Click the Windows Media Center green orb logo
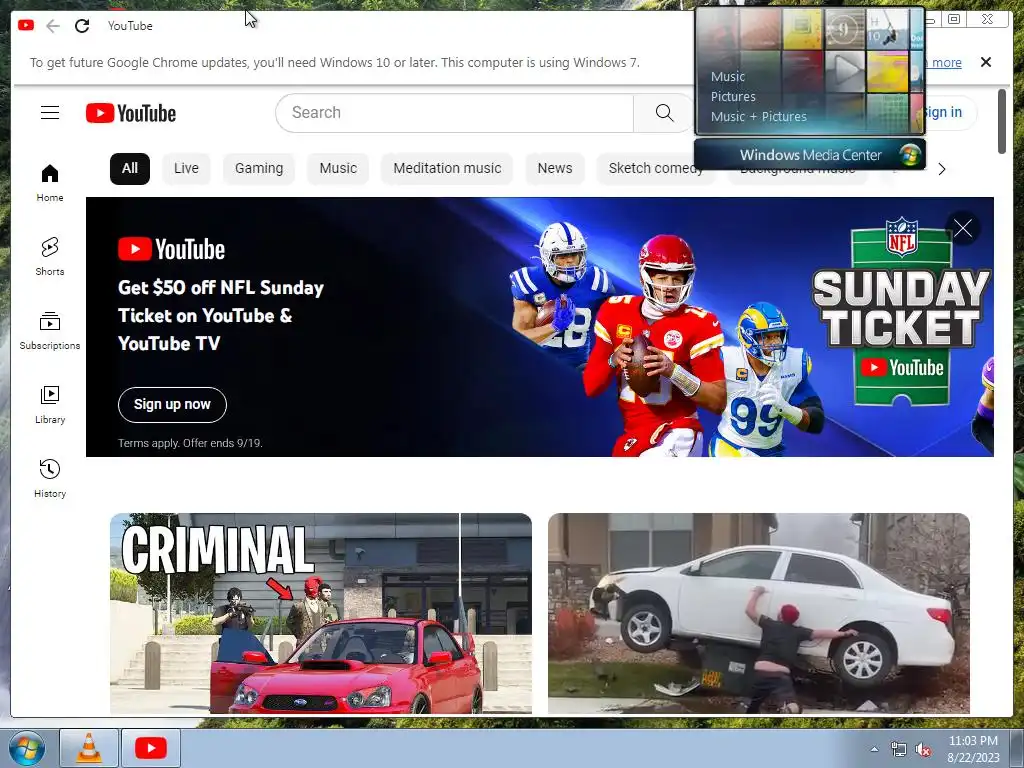1024x768 pixels. click(909, 155)
